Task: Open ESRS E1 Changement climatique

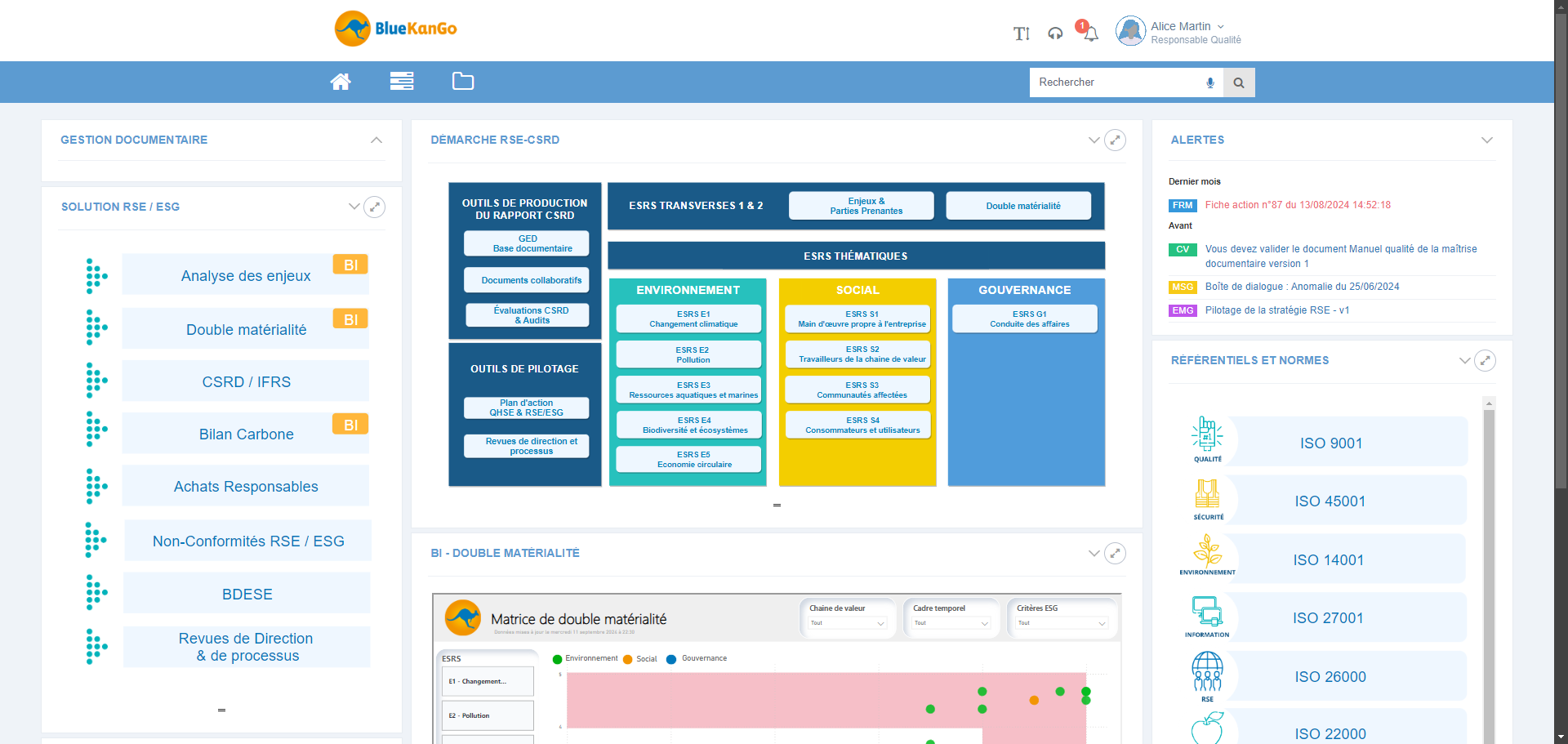Action: click(688, 319)
